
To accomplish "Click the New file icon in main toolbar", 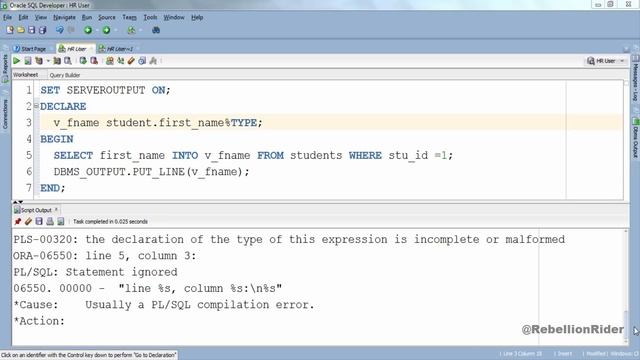I will point(10,30).
